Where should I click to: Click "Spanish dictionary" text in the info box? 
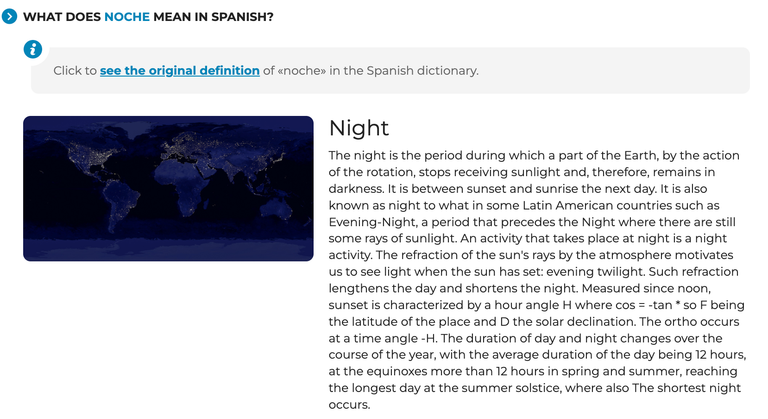coord(422,71)
